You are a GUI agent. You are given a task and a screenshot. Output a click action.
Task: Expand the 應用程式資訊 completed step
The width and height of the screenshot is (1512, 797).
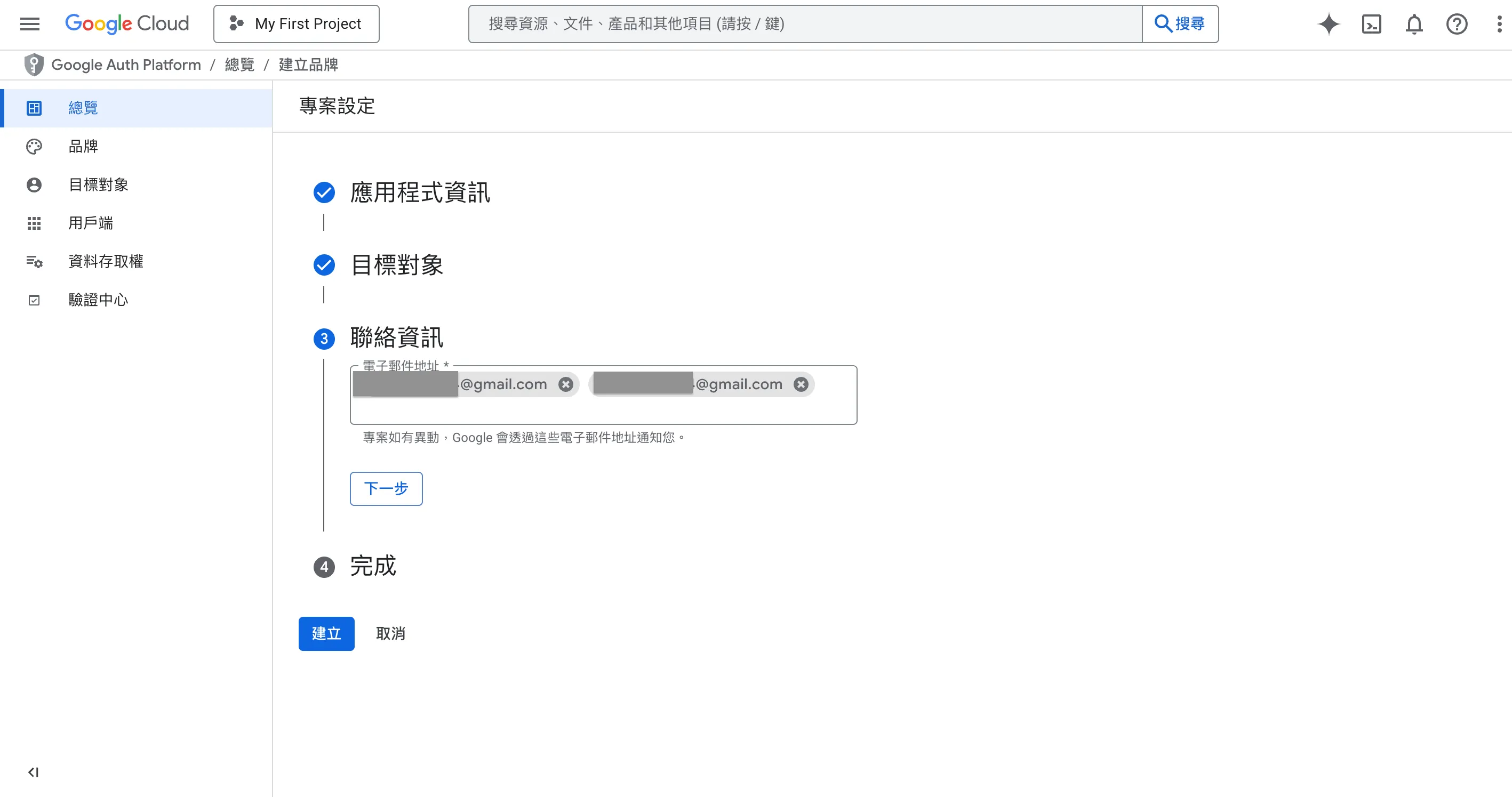420,192
